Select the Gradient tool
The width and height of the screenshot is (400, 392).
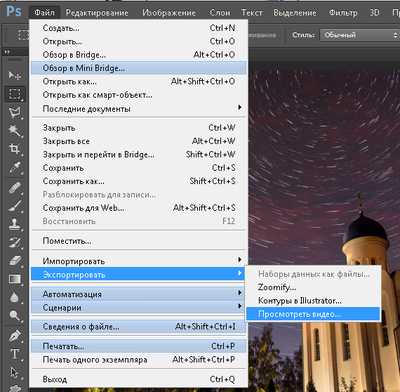pyautogui.click(x=15, y=279)
